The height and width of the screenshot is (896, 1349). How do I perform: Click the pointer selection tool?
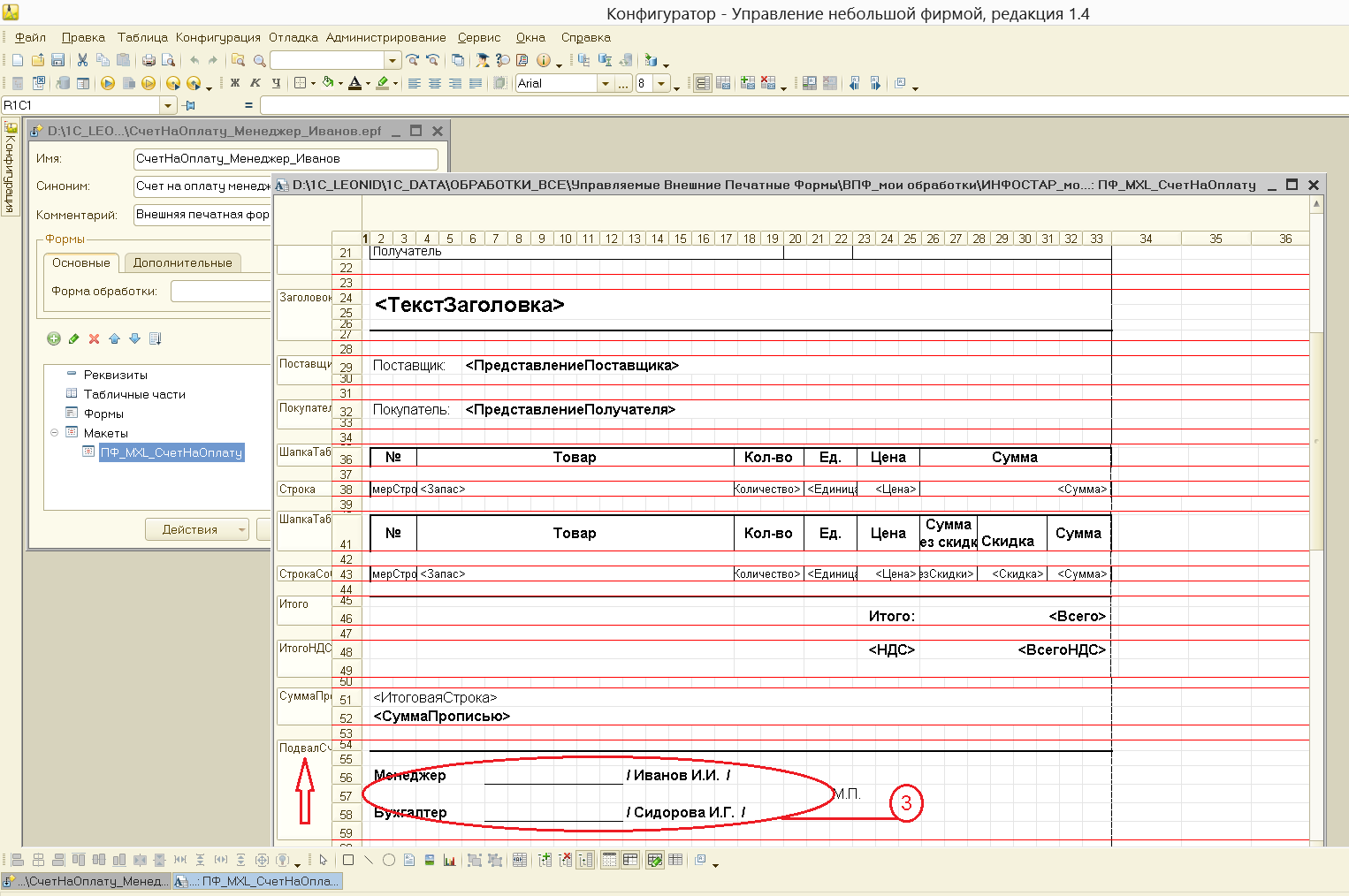click(324, 860)
